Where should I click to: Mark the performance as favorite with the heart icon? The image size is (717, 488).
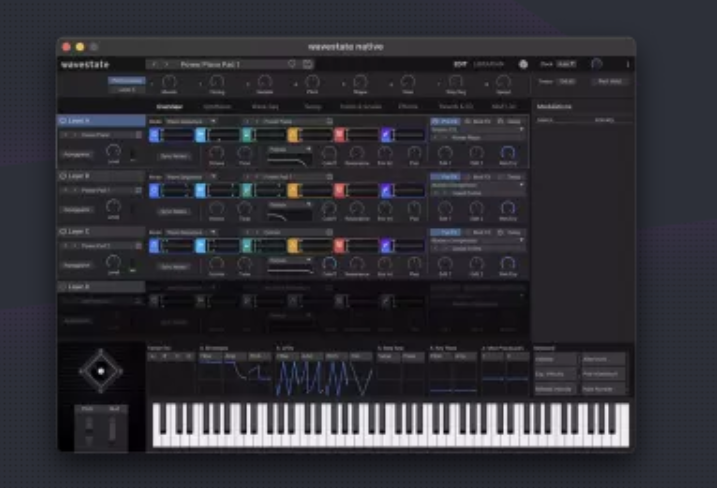[292, 64]
